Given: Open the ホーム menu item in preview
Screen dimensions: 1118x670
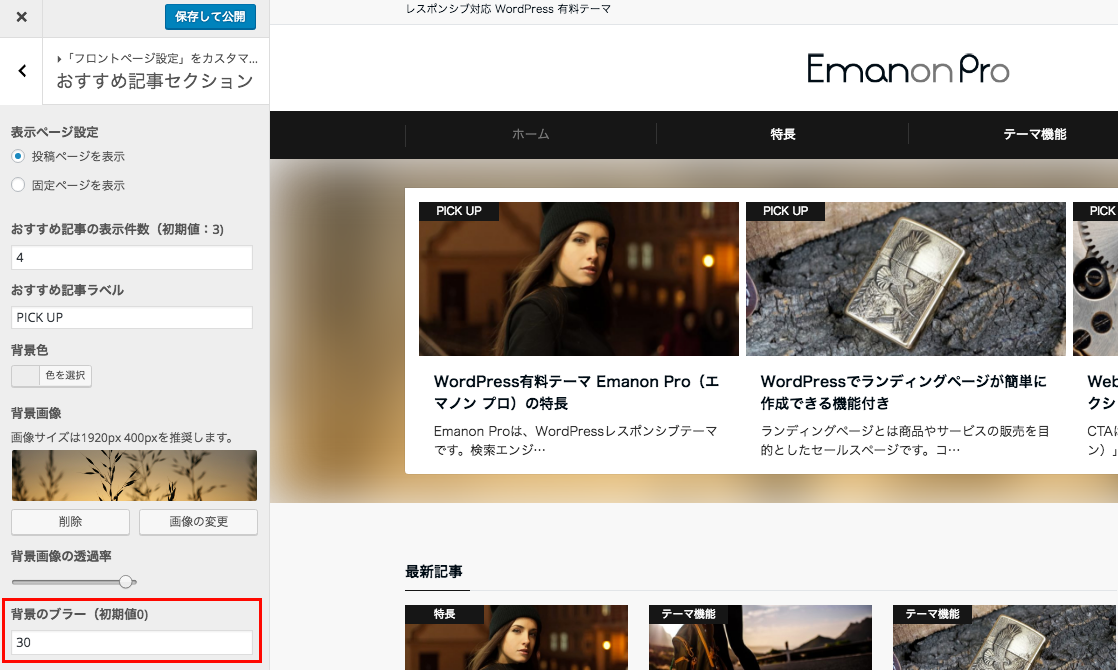Looking at the screenshot, I should 530,134.
